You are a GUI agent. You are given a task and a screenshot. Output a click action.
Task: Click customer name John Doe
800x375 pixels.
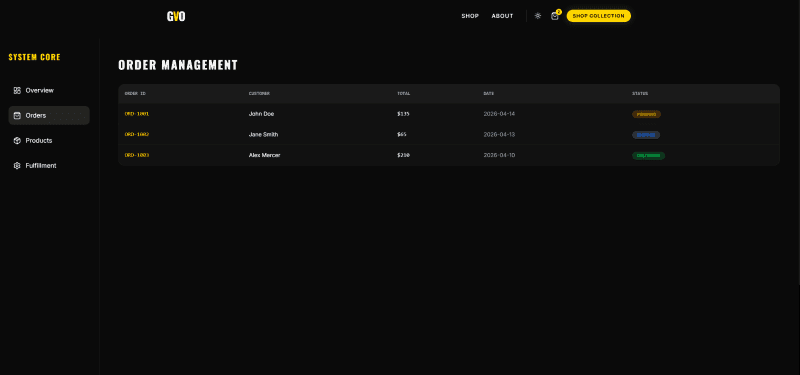coord(261,114)
